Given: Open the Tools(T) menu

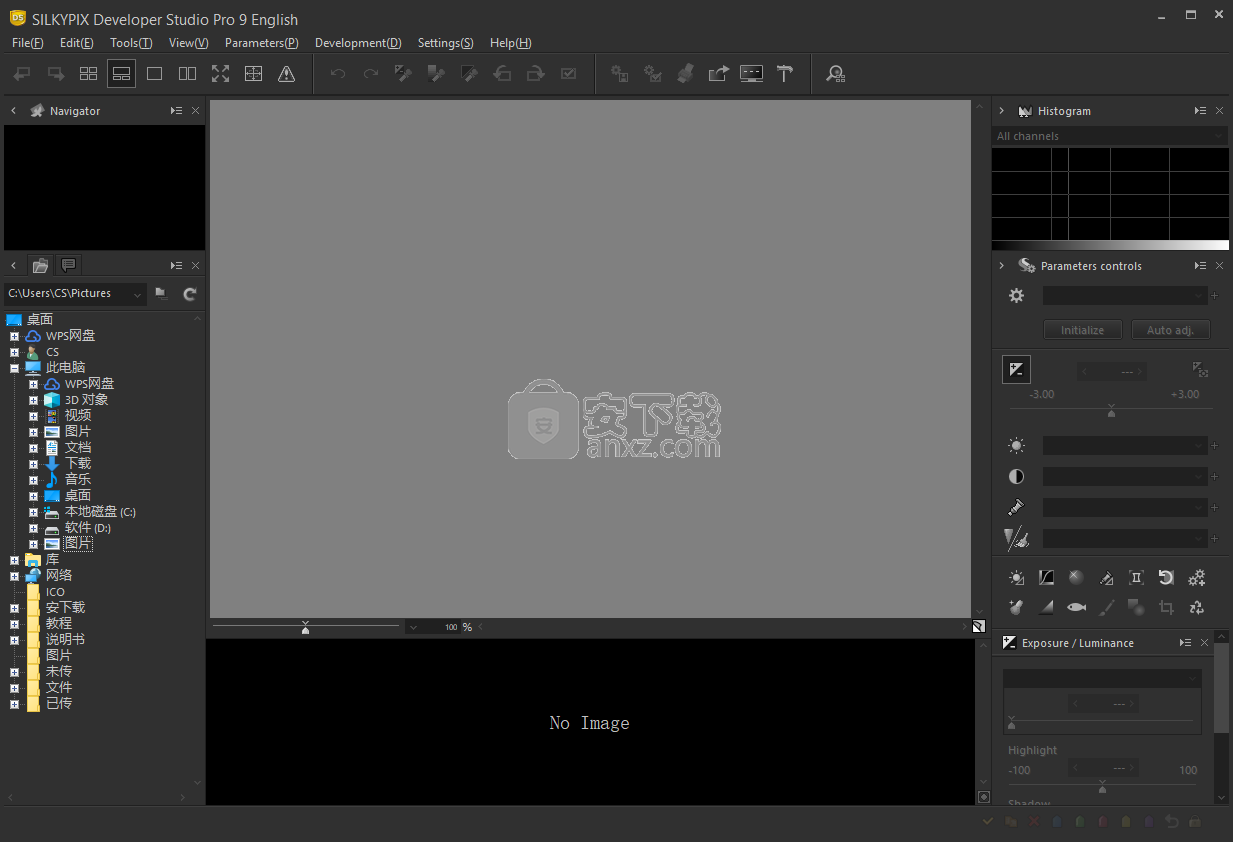Looking at the screenshot, I should 131,43.
